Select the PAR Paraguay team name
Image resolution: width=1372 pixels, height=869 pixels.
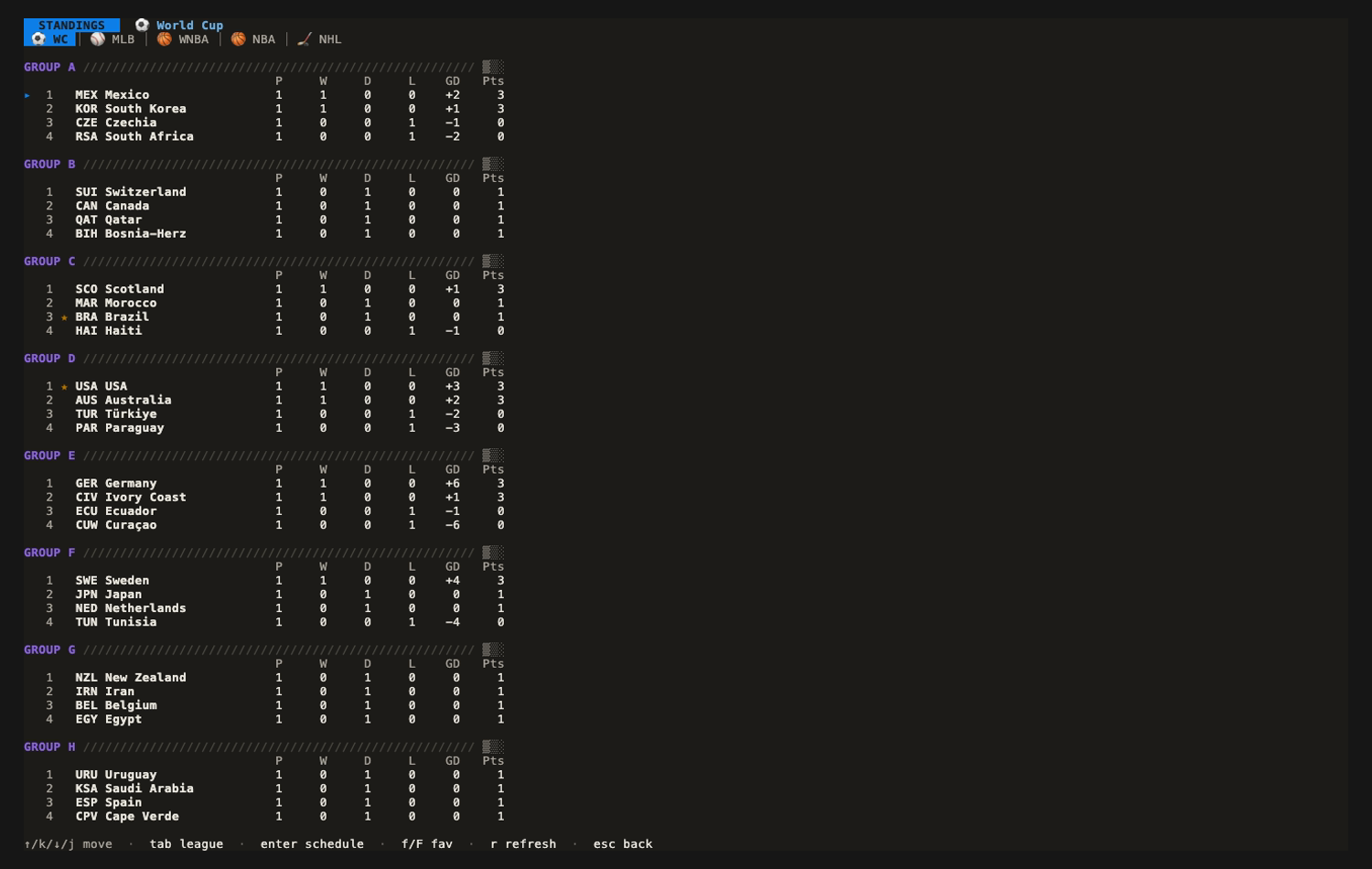pos(120,428)
